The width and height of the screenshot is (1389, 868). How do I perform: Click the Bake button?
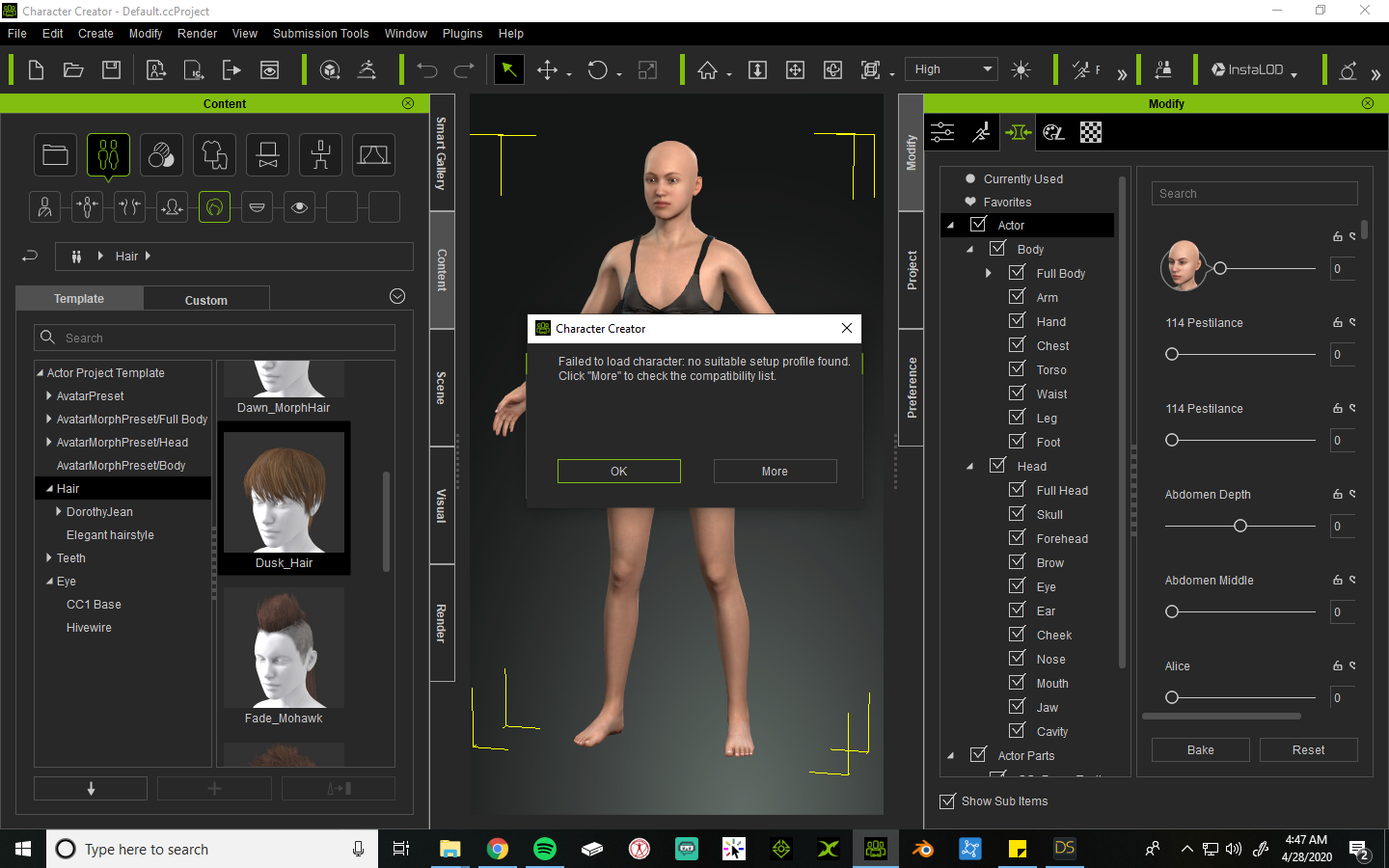(1201, 750)
